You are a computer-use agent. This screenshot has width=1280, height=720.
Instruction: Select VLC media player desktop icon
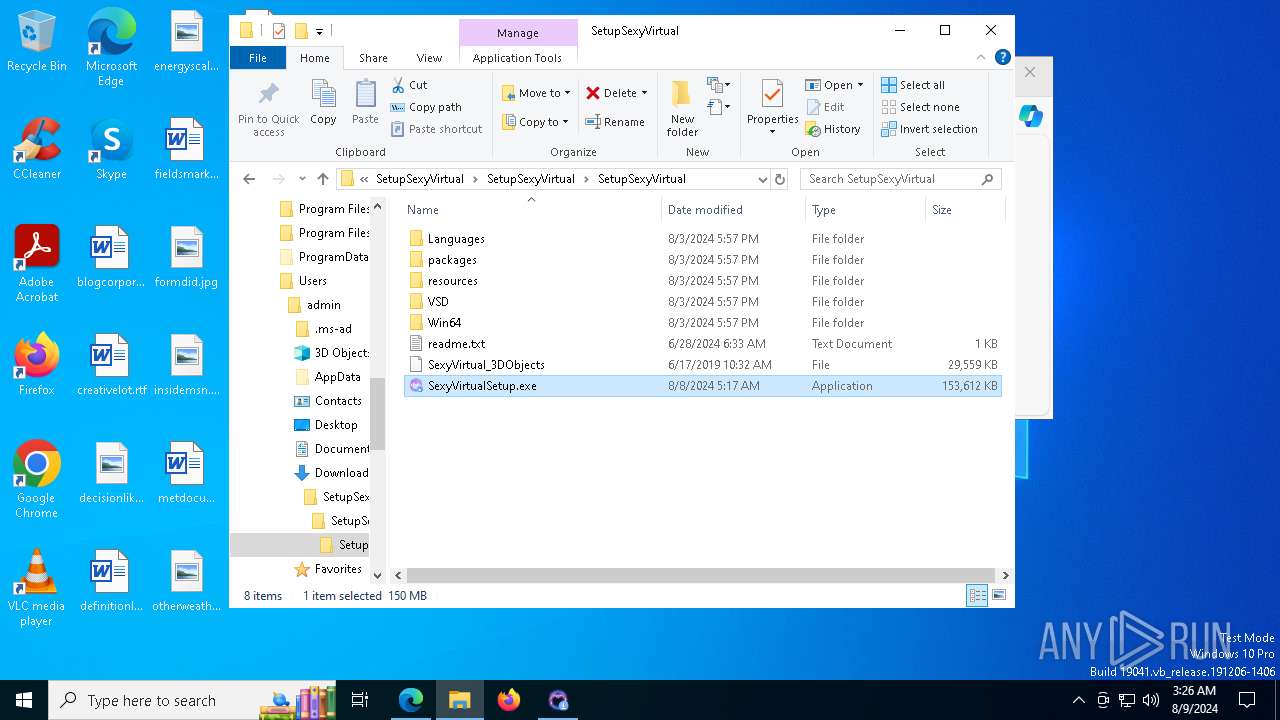[x=37, y=588]
